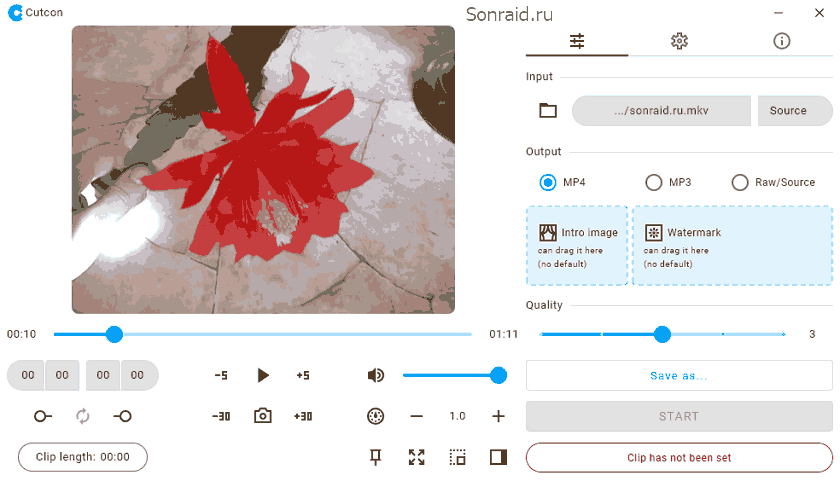Click the Cutcon logo icon

tap(16, 12)
